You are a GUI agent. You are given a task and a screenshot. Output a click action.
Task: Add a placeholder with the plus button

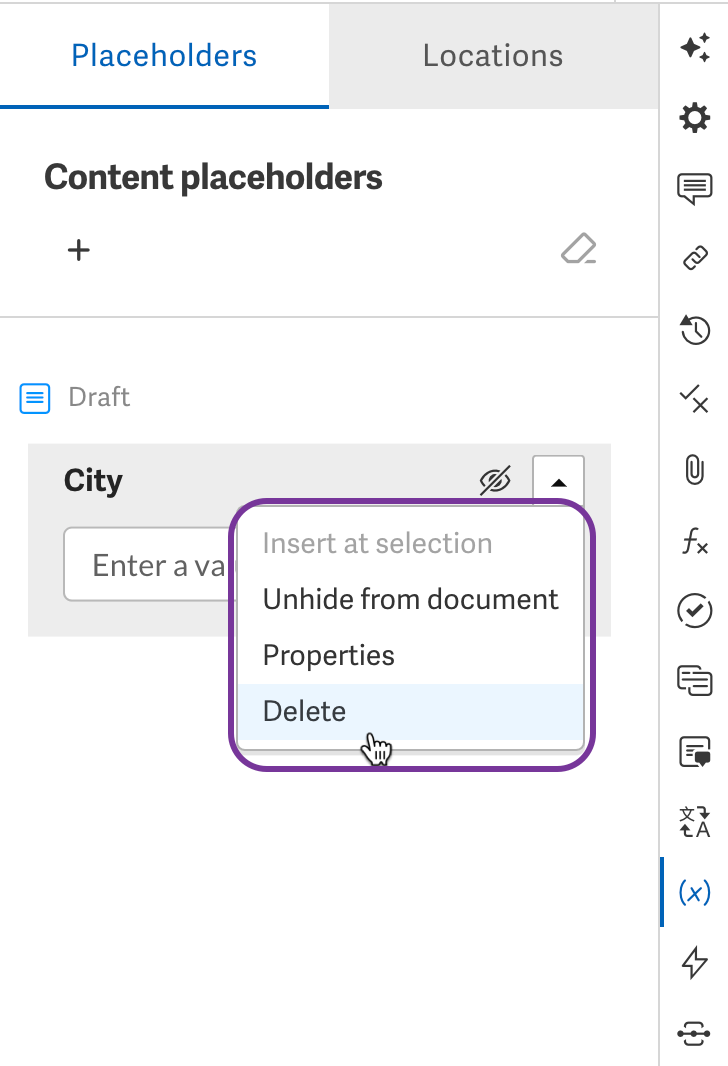[78, 249]
